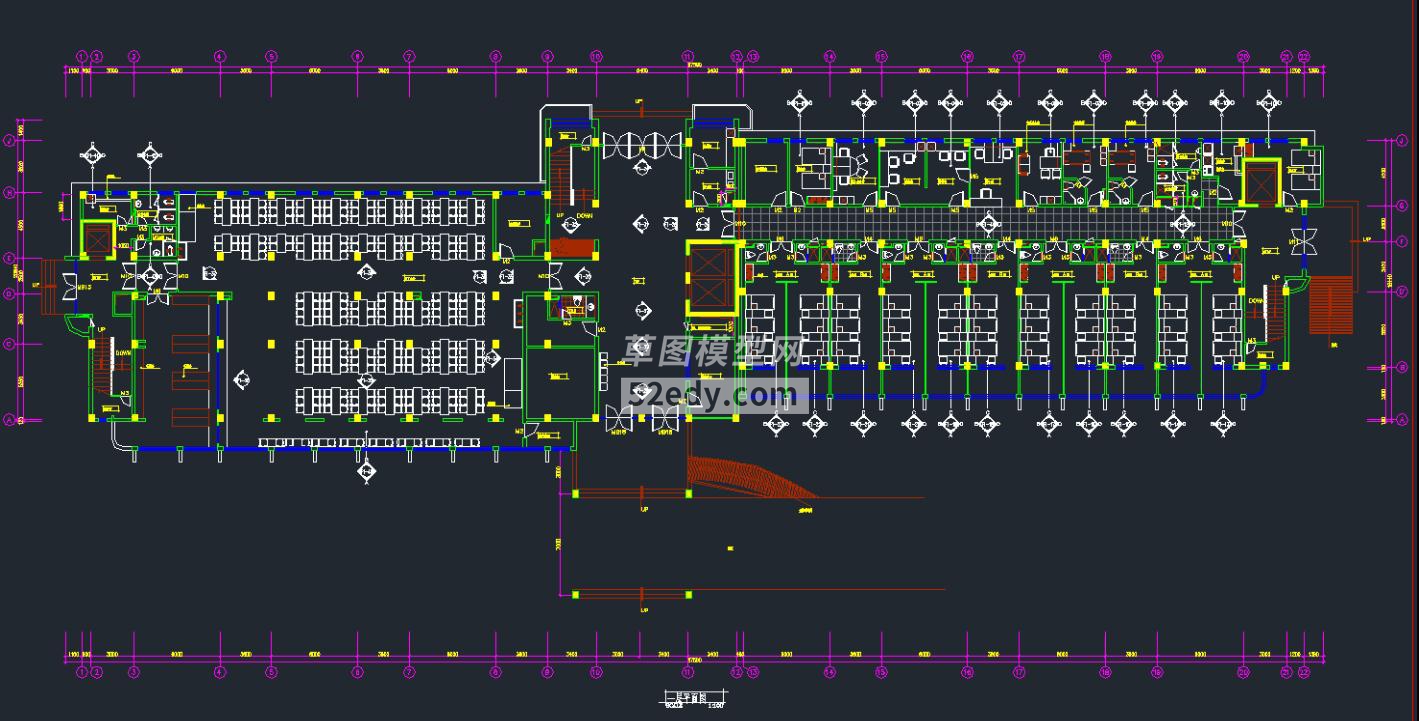Select axis bubble 7 below the plan
1419x721 pixels.
pos(409,673)
